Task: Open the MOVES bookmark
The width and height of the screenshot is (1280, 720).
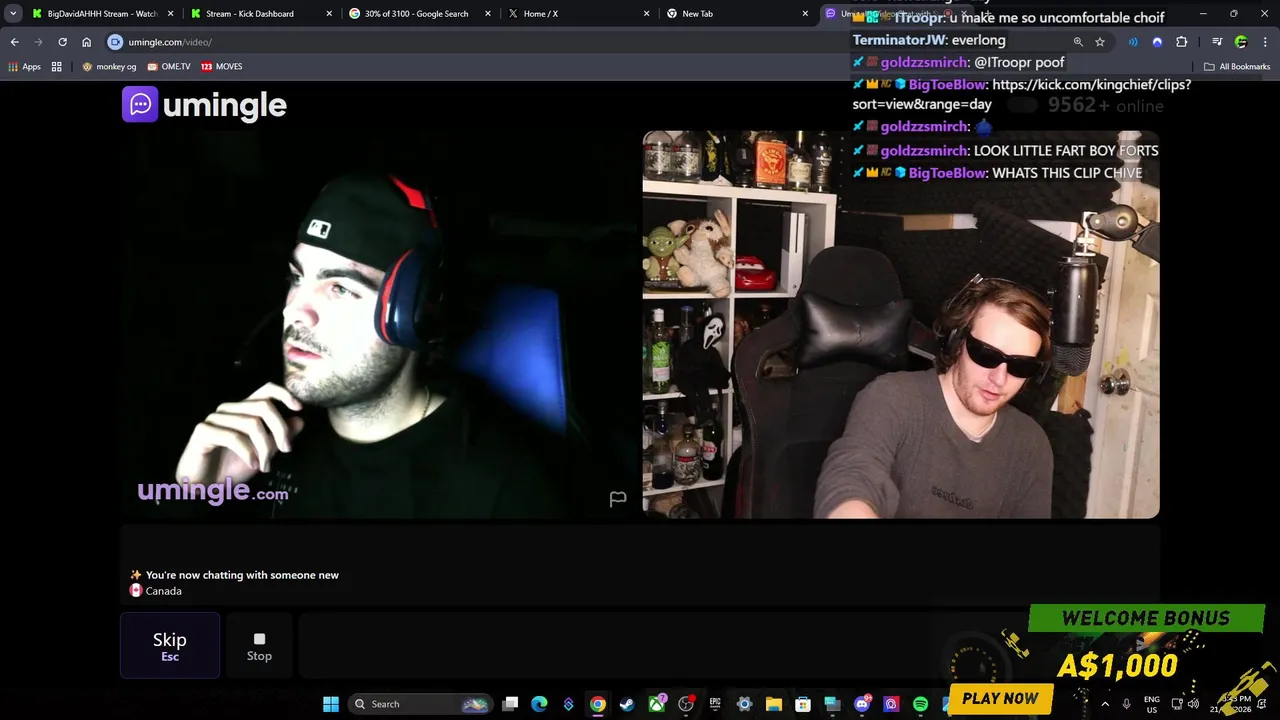Action: [222, 67]
